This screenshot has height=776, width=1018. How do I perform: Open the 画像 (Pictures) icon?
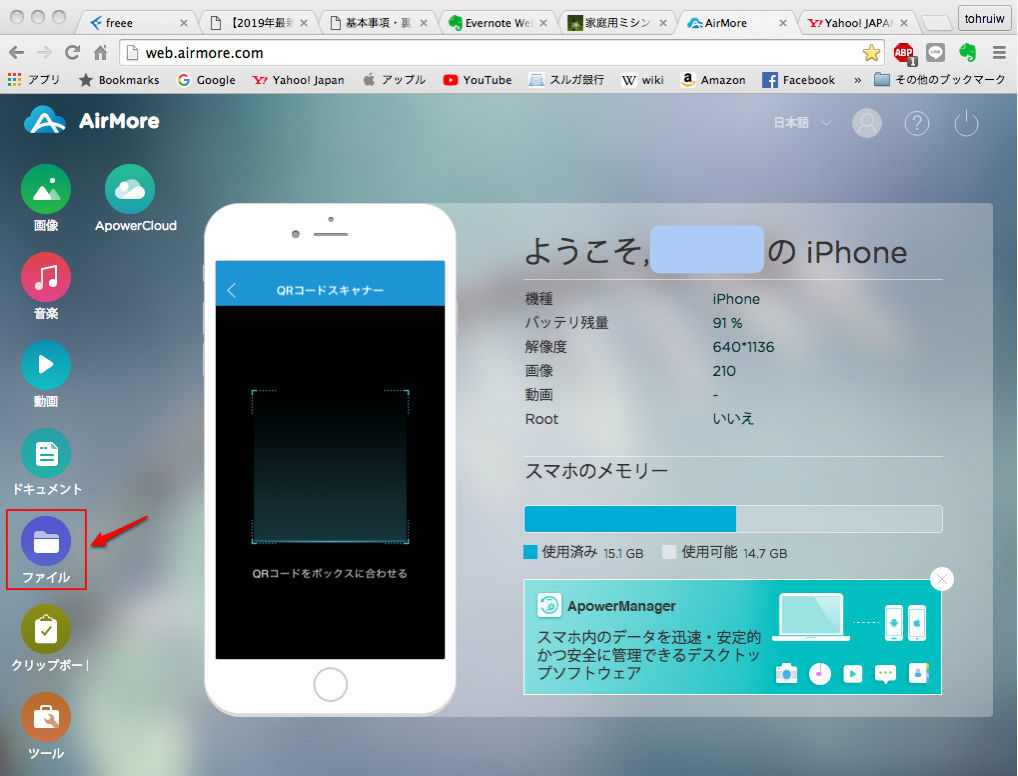pos(45,190)
